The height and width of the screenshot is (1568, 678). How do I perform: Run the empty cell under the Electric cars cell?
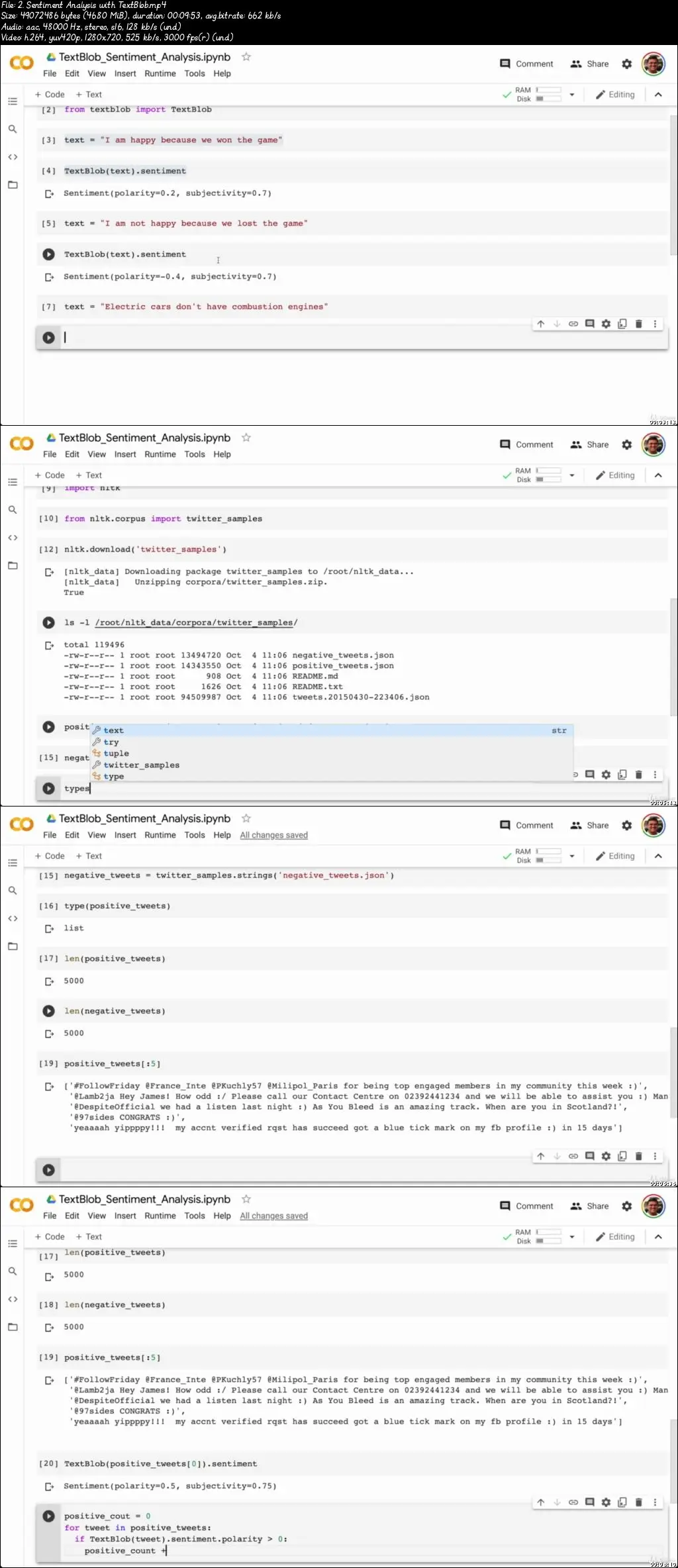[x=48, y=338]
